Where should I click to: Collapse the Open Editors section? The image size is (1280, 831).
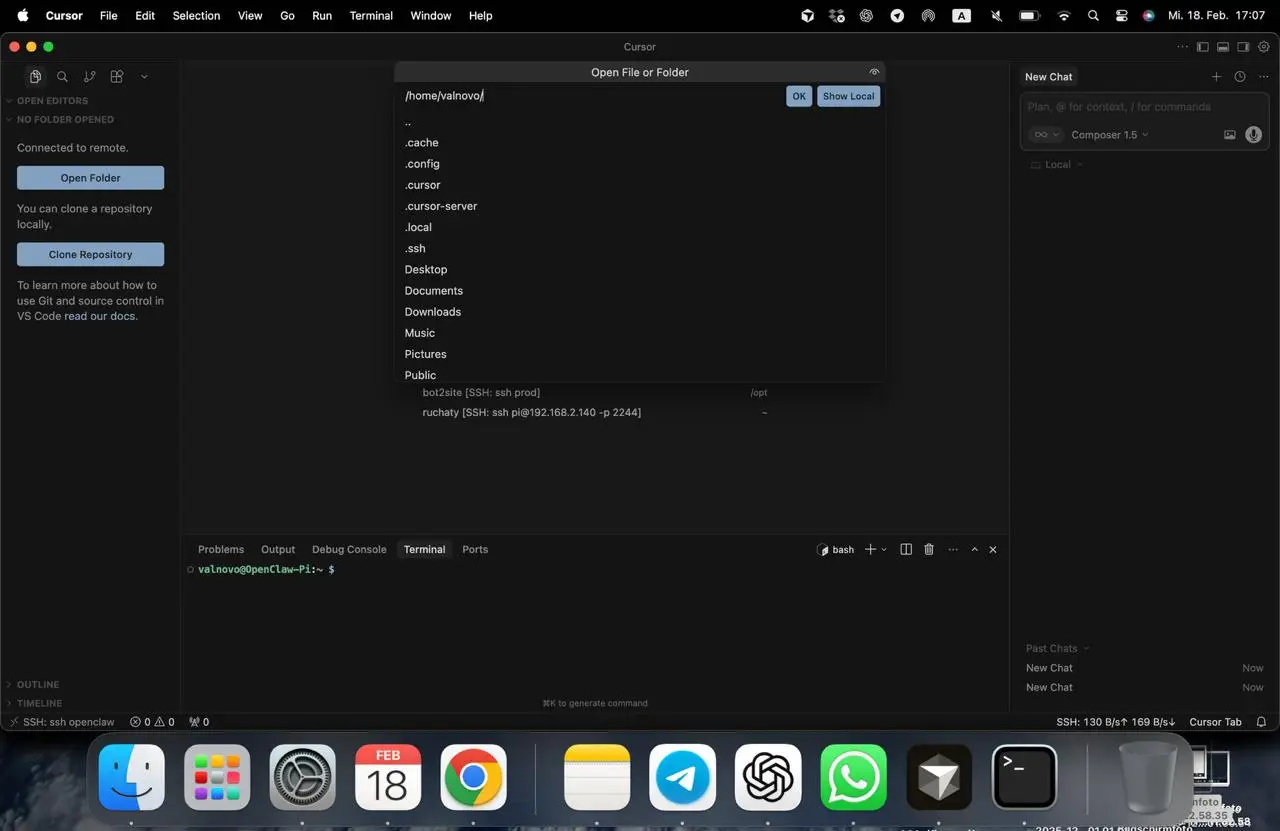coord(52,101)
